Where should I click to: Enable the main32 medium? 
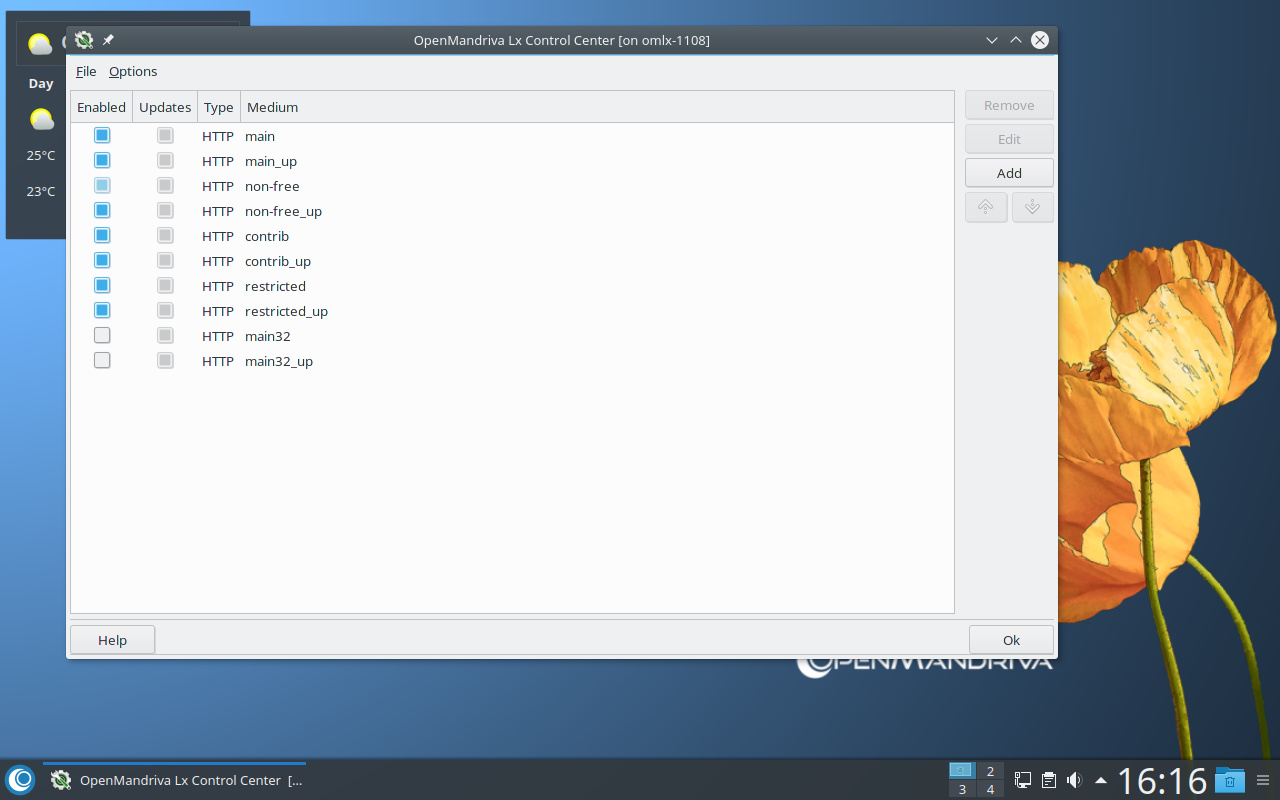pyautogui.click(x=102, y=335)
